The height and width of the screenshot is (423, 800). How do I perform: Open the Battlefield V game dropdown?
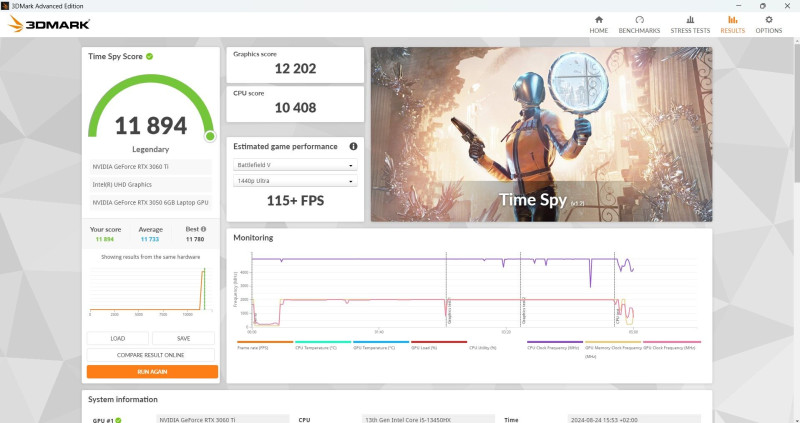pyautogui.click(x=295, y=165)
